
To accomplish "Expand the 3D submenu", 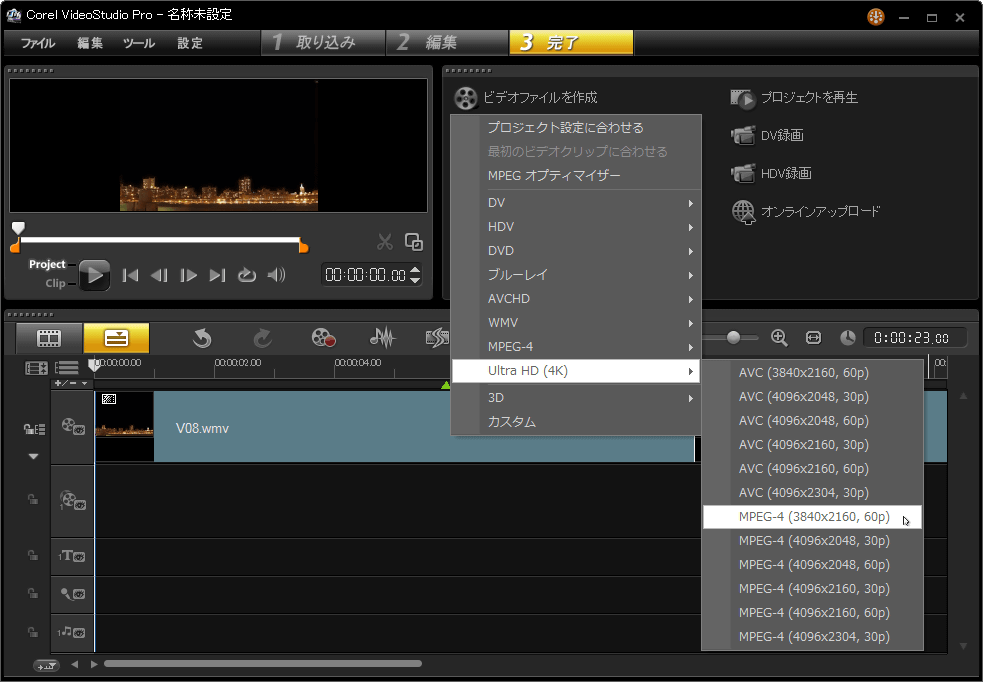I will (x=576, y=397).
